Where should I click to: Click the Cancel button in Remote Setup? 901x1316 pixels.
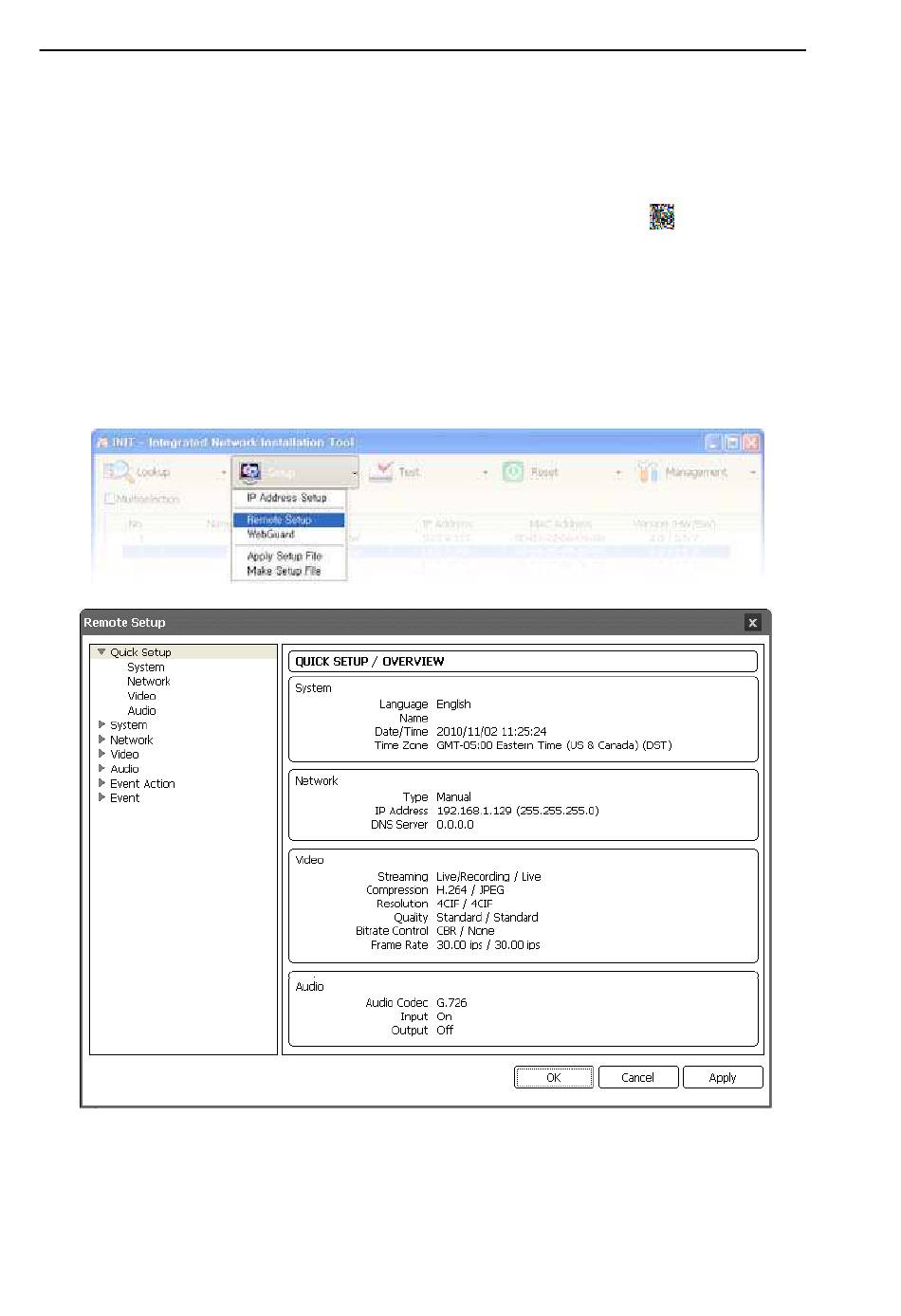638,1077
